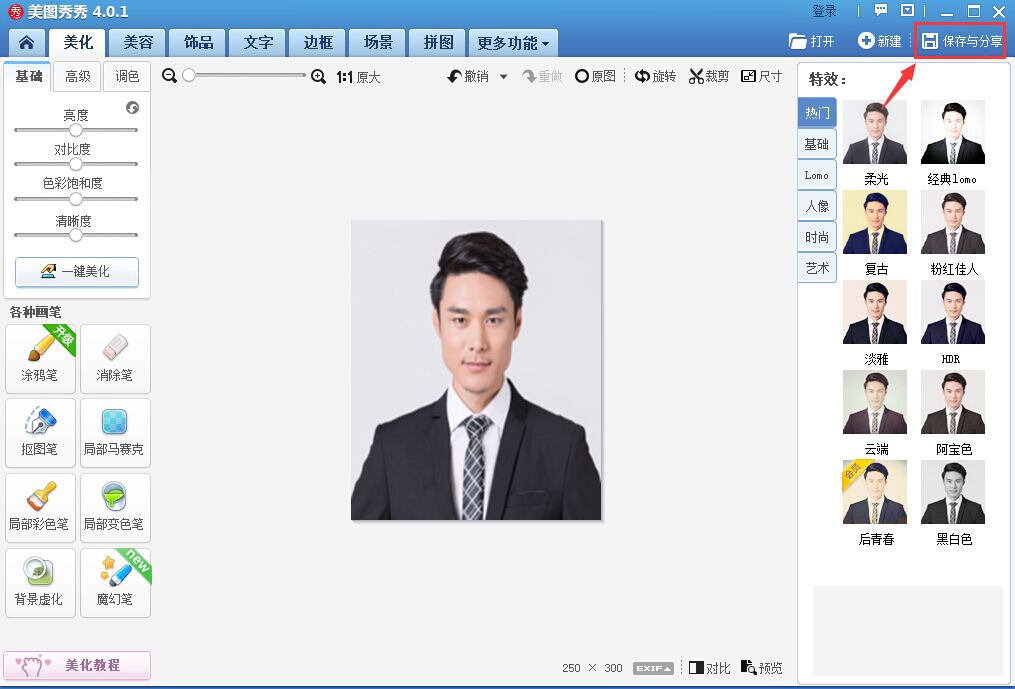The width and height of the screenshot is (1015, 689).
Task: Click the 一键美化 one-click beautify button
Action: 77,272
